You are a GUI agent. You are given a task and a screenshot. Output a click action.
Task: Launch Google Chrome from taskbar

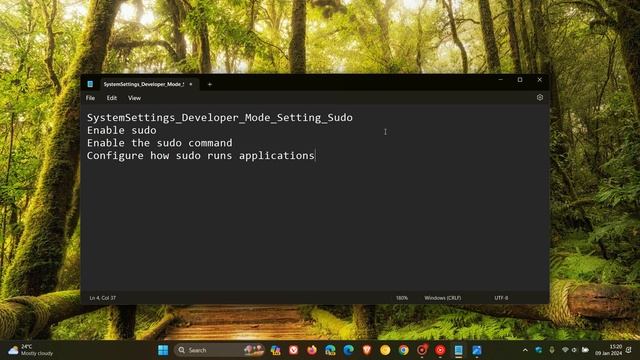click(403, 350)
